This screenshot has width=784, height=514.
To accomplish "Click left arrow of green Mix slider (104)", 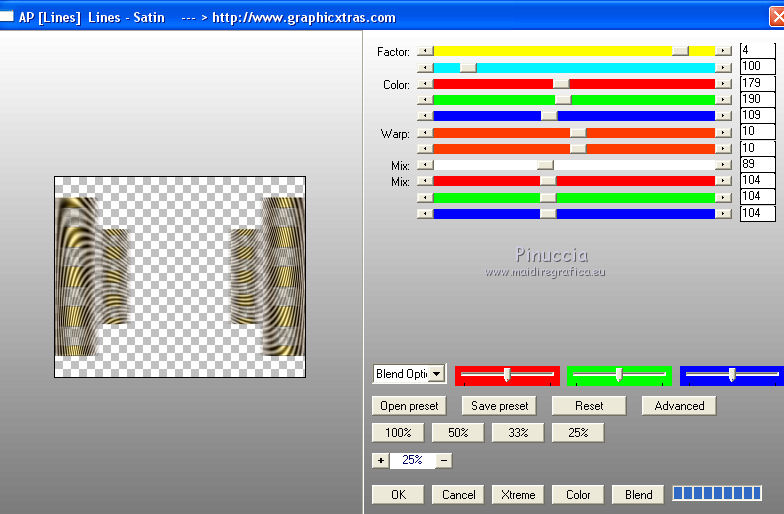I will pyautogui.click(x=425, y=198).
